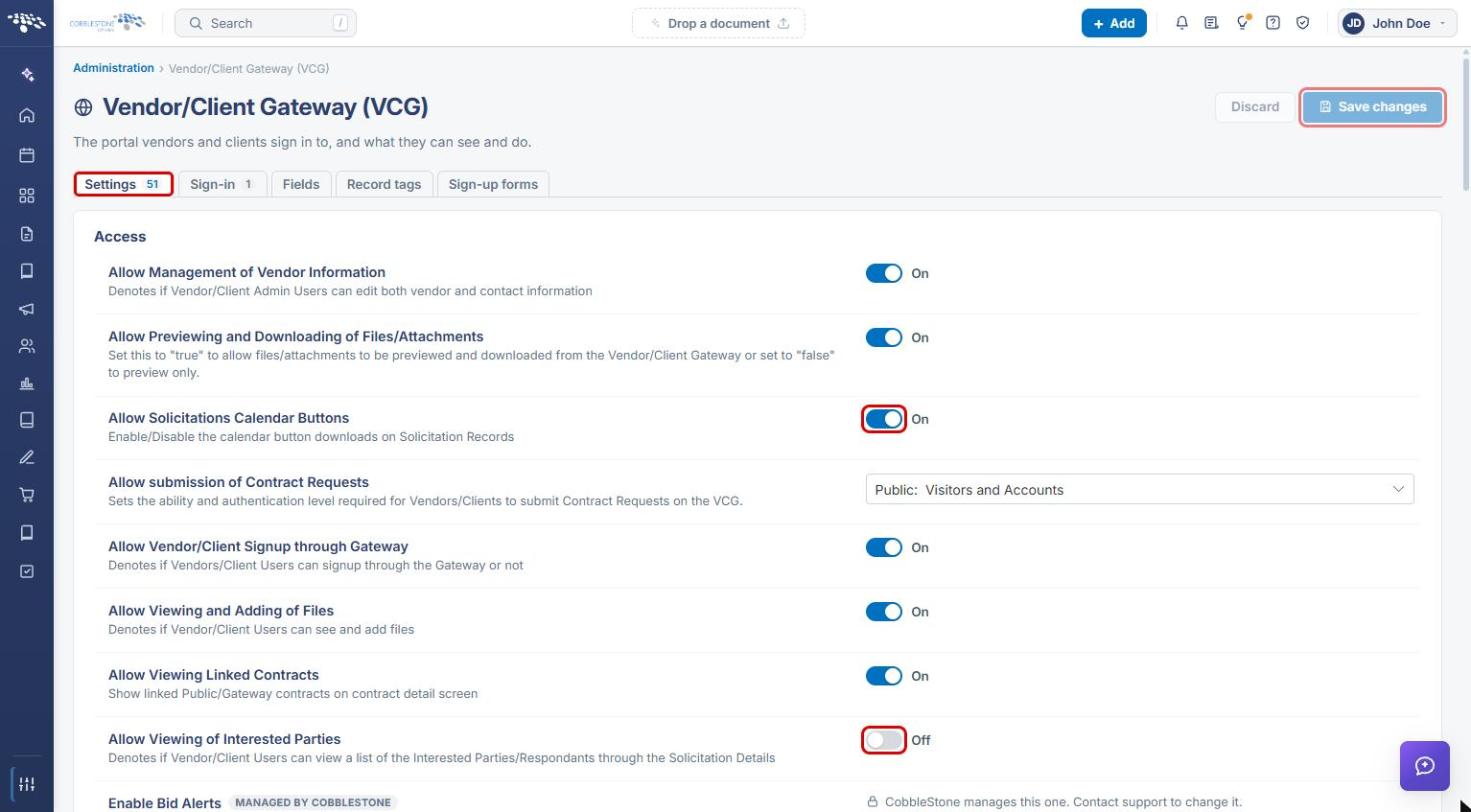Open the purple chat assistant widget
1471x812 pixels.
pos(1425,766)
